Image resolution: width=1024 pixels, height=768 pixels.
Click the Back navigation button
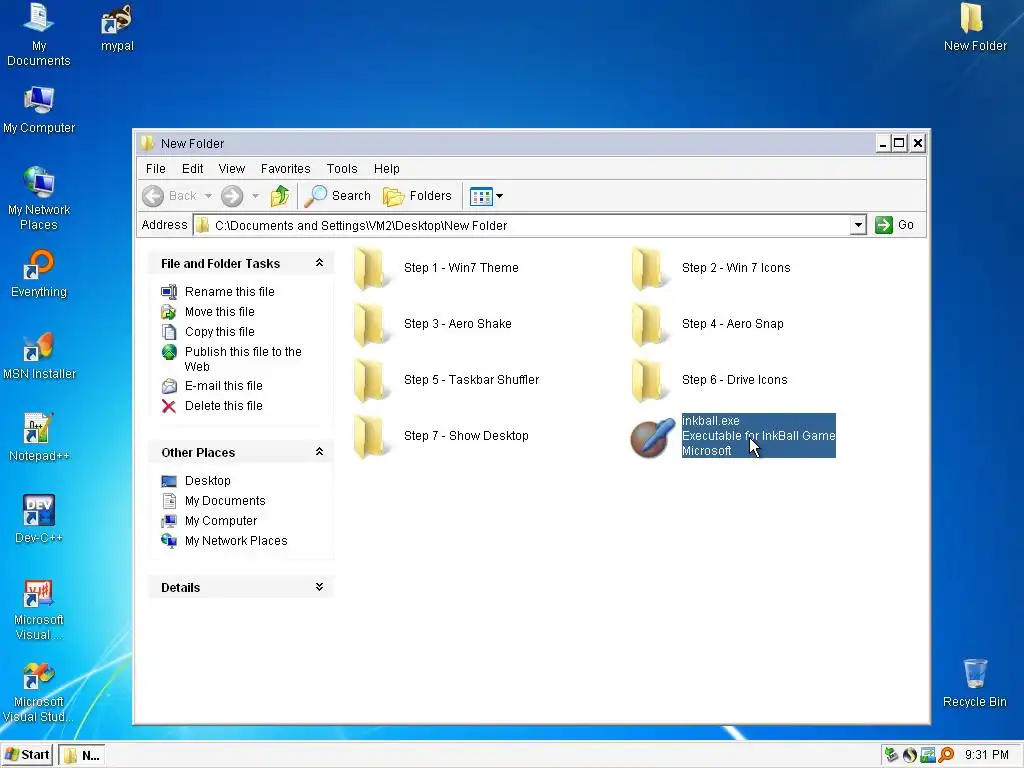[x=170, y=195]
